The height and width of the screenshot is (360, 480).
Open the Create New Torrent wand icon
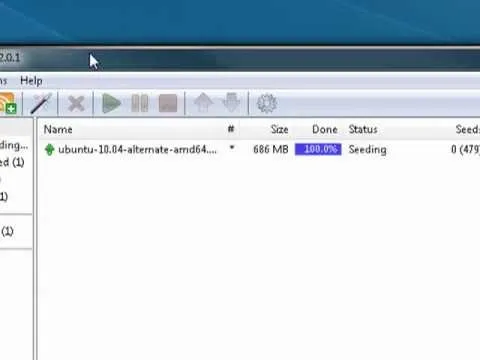pos(41,103)
